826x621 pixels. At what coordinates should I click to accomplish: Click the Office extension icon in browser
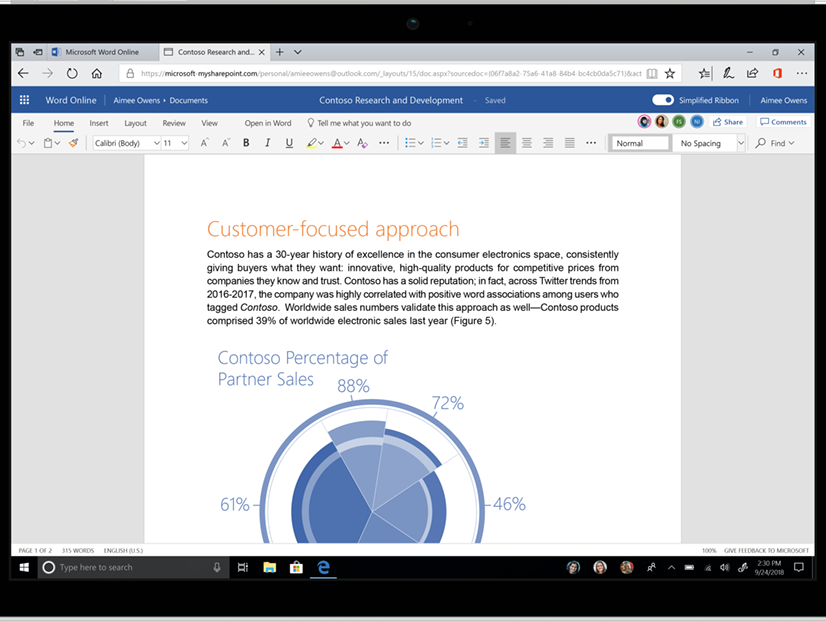(x=778, y=74)
